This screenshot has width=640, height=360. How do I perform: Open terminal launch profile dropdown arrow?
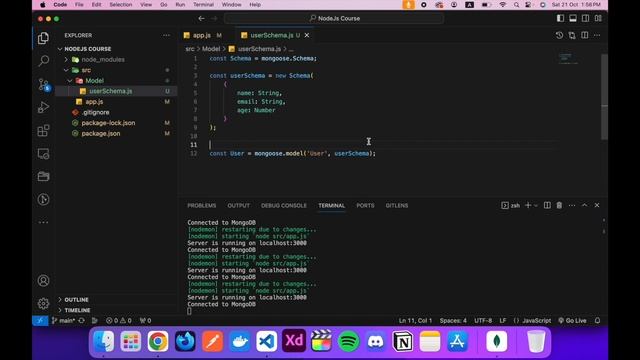click(536, 205)
